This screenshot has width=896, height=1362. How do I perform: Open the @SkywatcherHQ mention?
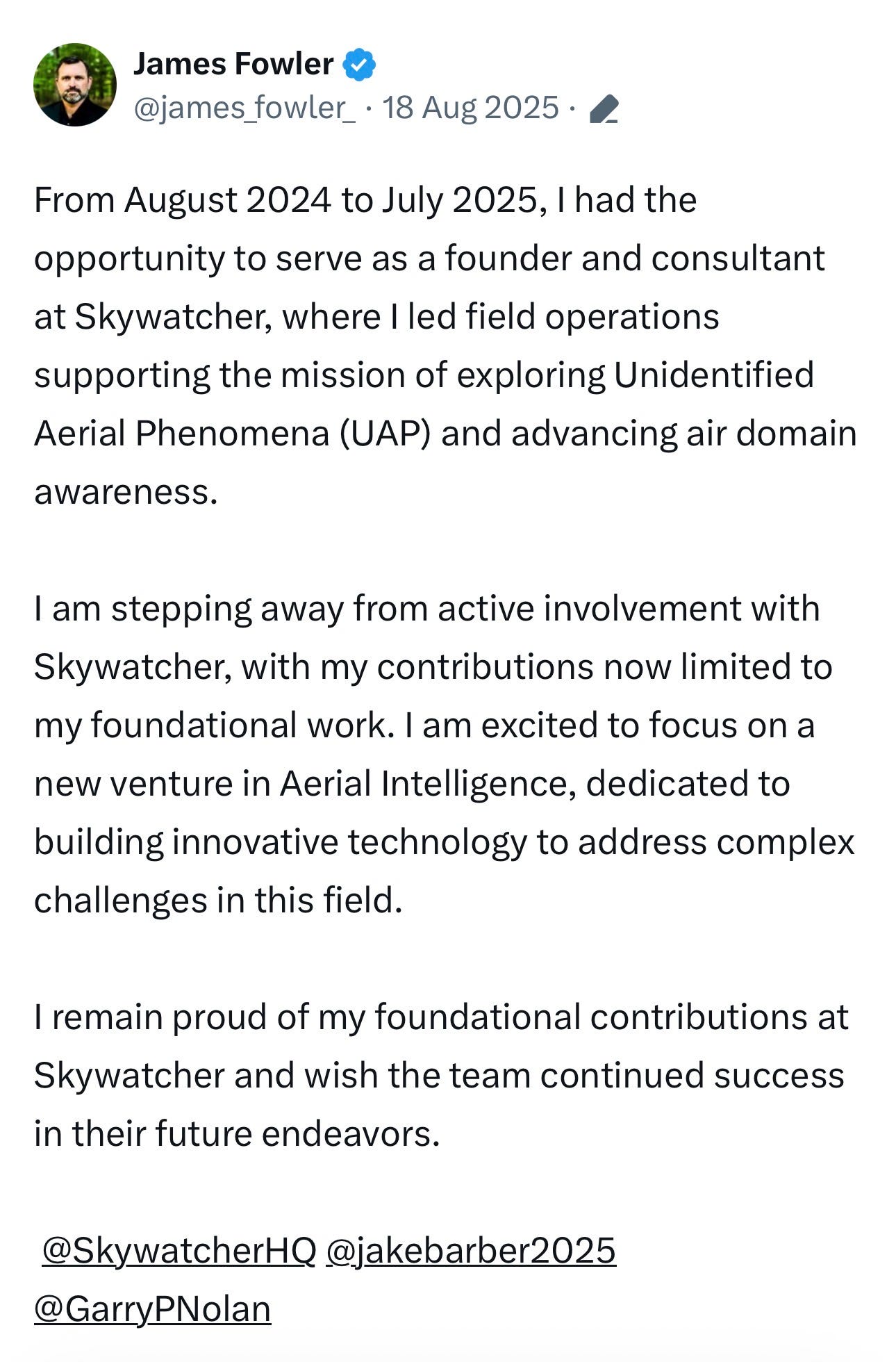click(x=179, y=1251)
